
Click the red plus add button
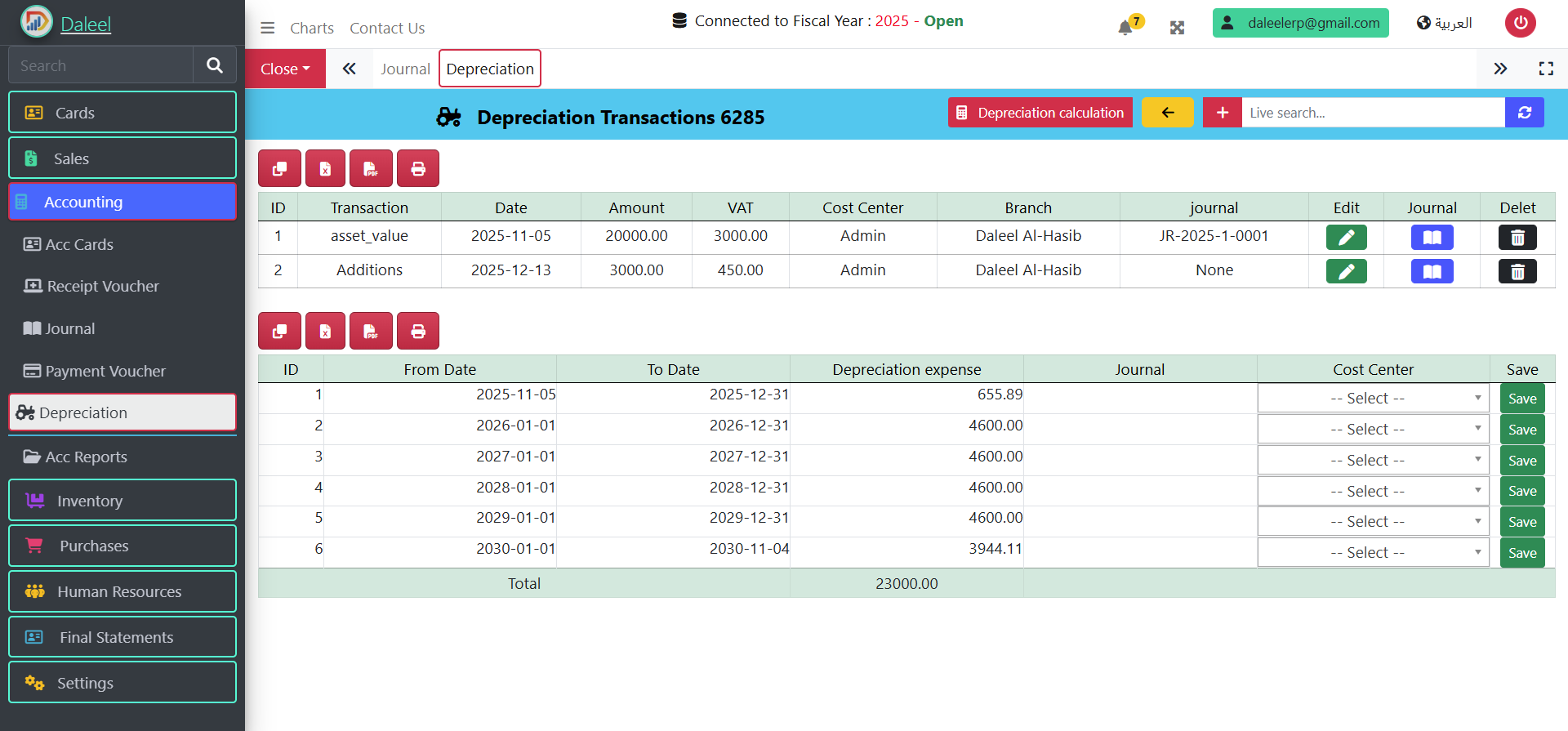(1223, 113)
